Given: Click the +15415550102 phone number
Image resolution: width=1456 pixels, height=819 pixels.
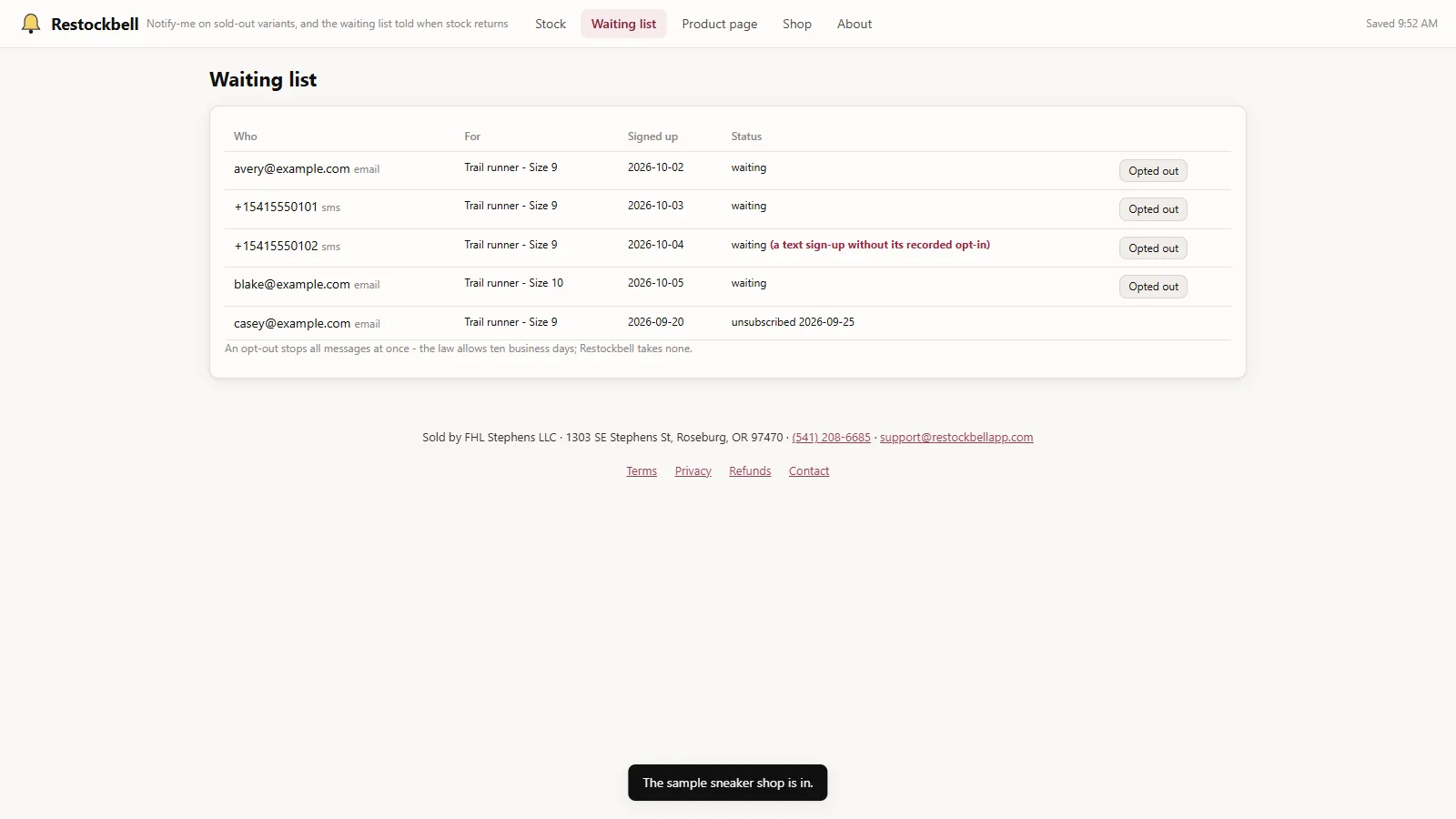Looking at the screenshot, I should pyautogui.click(x=276, y=246).
